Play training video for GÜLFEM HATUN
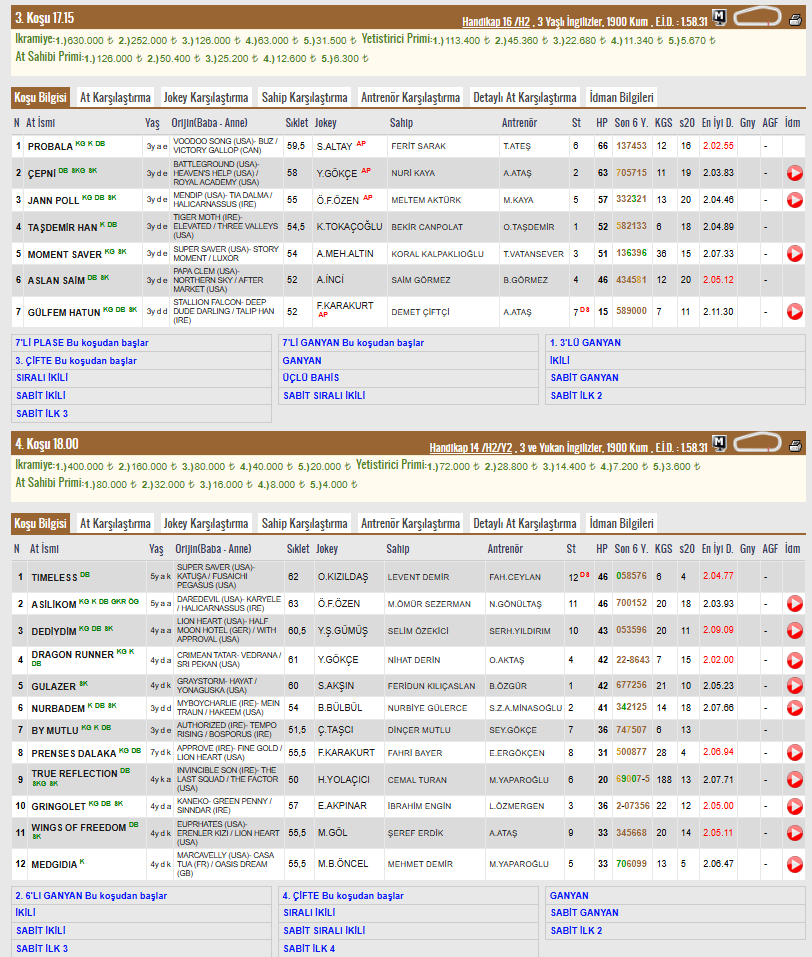The width and height of the screenshot is (812, 957). [x=794, y=311]
